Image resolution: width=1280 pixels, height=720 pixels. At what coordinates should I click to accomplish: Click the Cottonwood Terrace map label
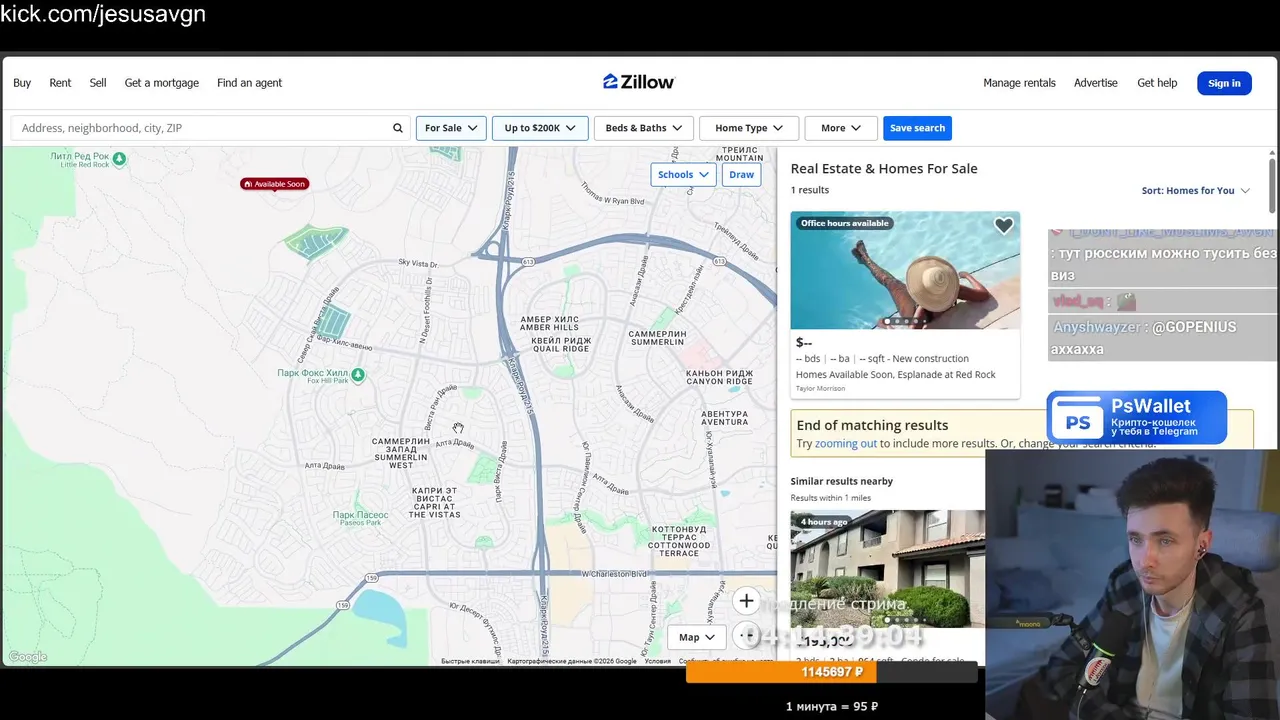click(679, 541)
